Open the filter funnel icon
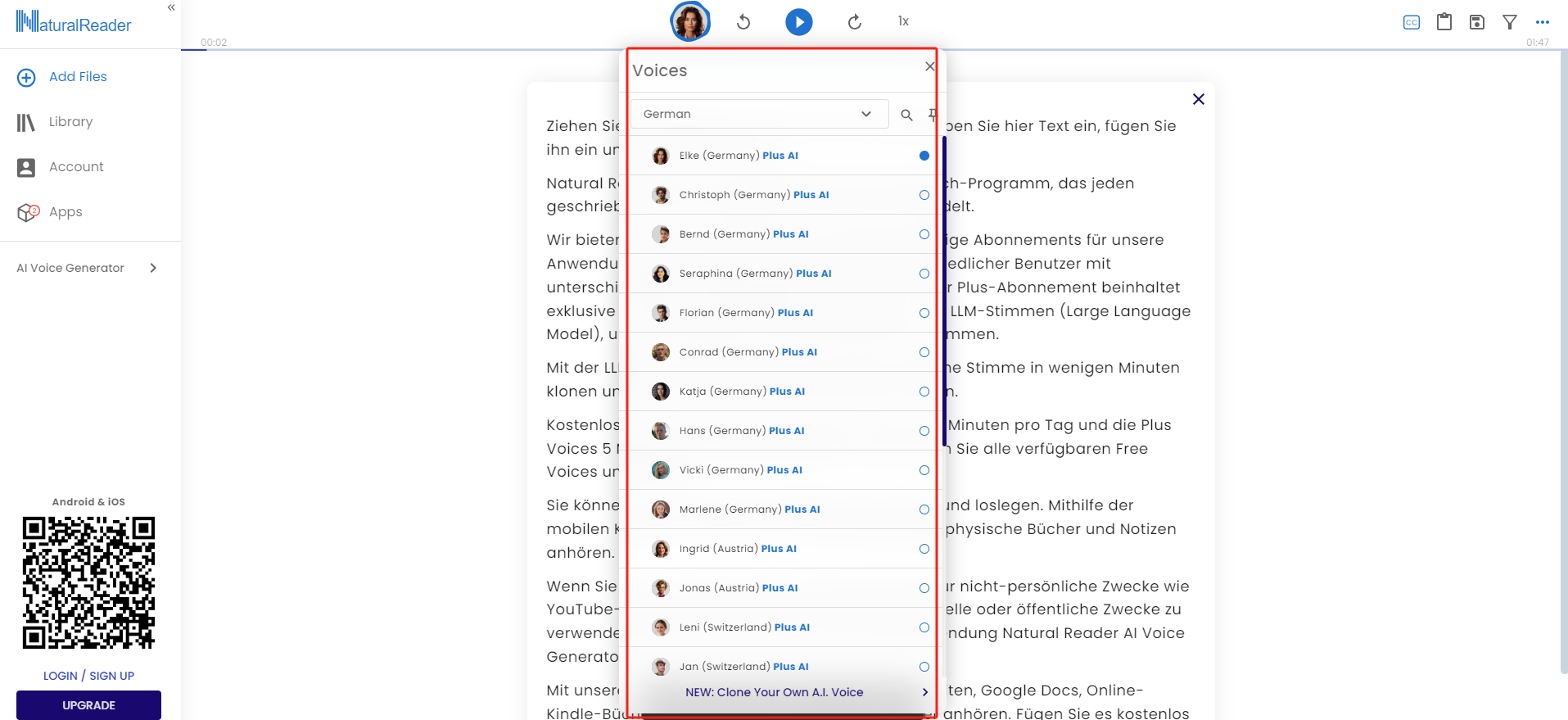1568x720 pixels. (1510, 22)
